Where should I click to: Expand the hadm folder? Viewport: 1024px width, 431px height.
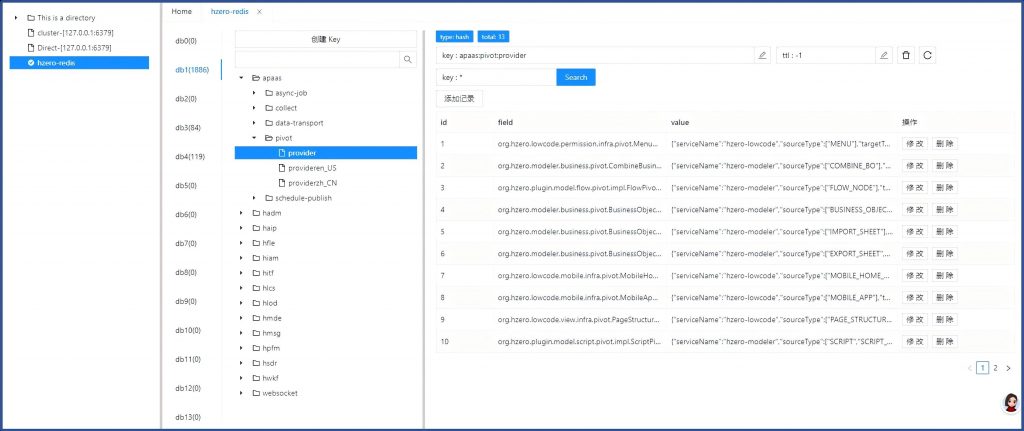241,212
